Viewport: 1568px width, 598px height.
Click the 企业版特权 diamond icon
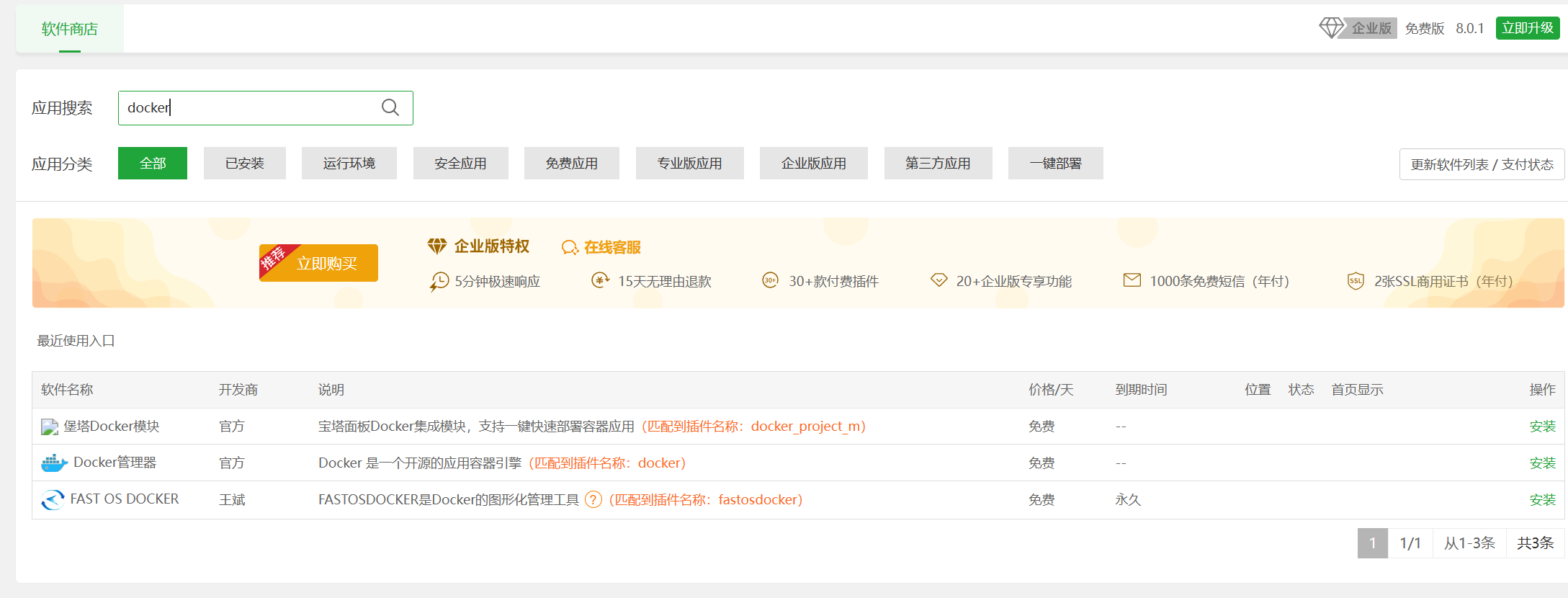tap(437, 246)
